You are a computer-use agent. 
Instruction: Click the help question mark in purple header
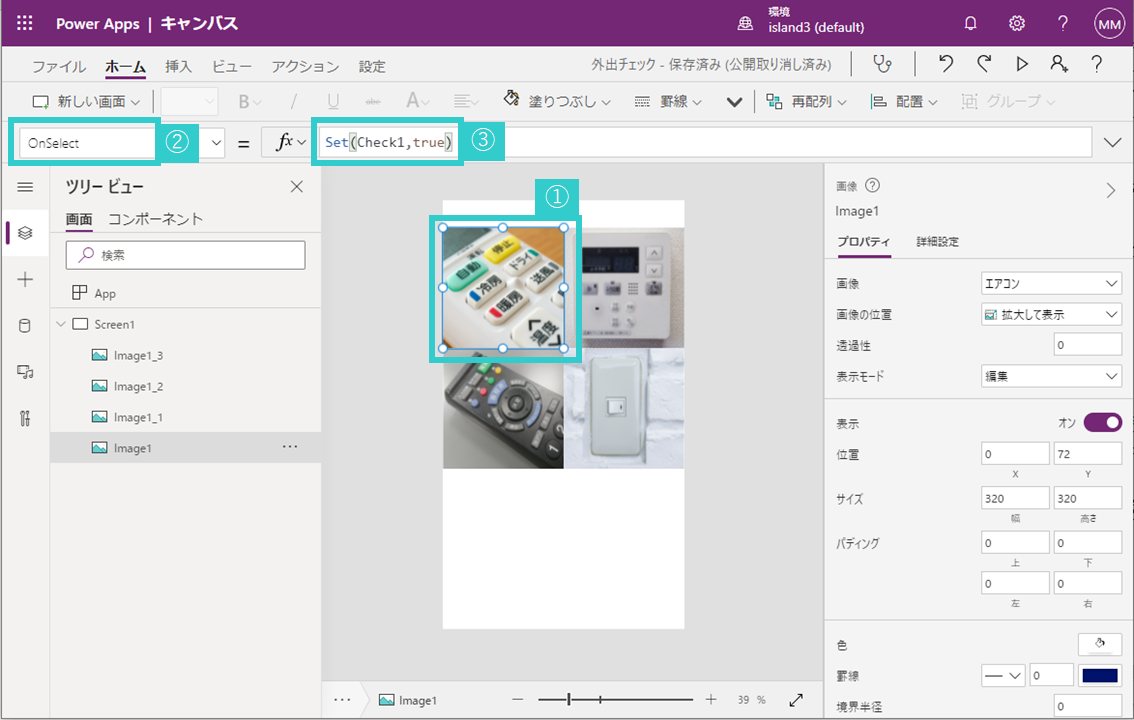1062,23
